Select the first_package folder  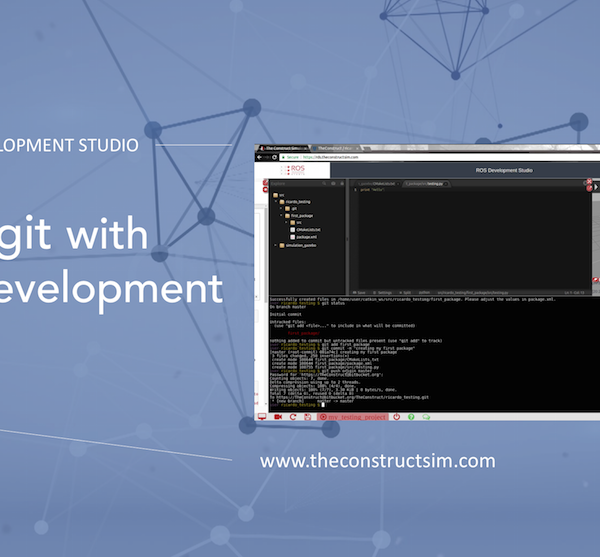click(299, 216)
